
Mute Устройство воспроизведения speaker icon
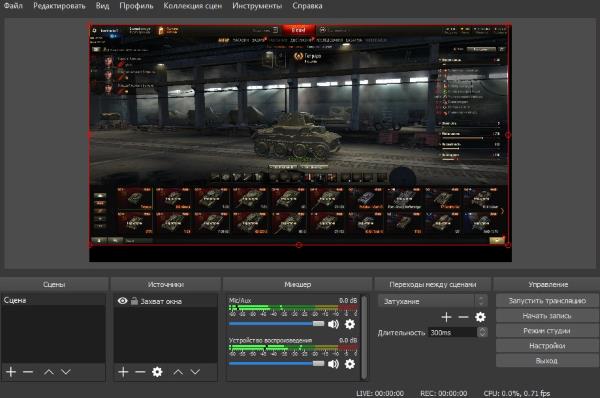click(333, 364)
